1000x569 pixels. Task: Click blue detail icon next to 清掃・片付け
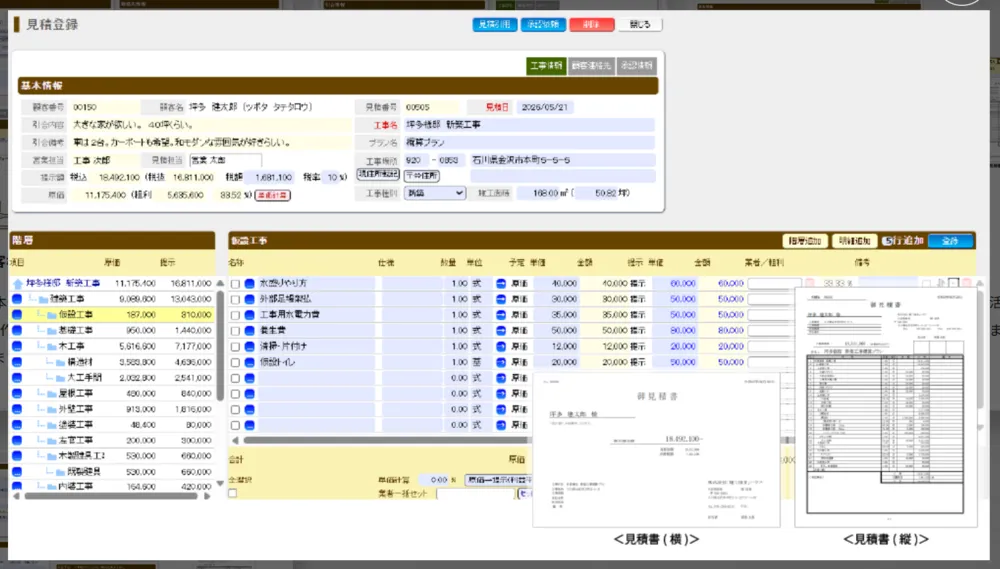[x=249, y=346]
